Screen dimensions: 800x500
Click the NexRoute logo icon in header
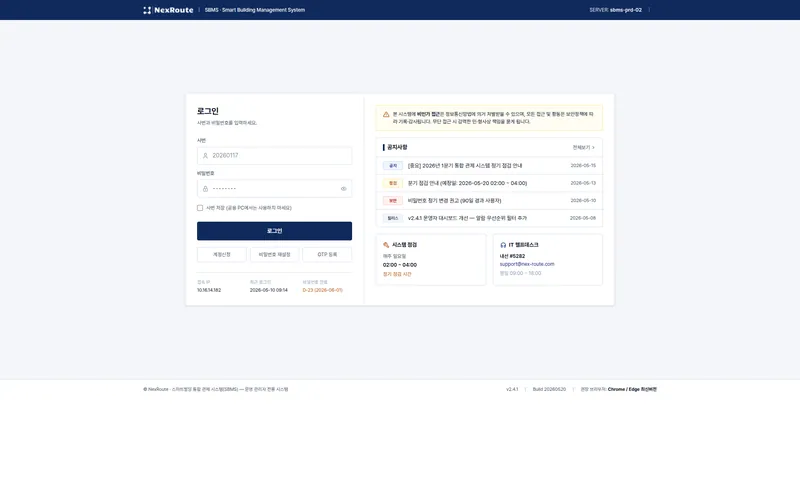(147, 10)
